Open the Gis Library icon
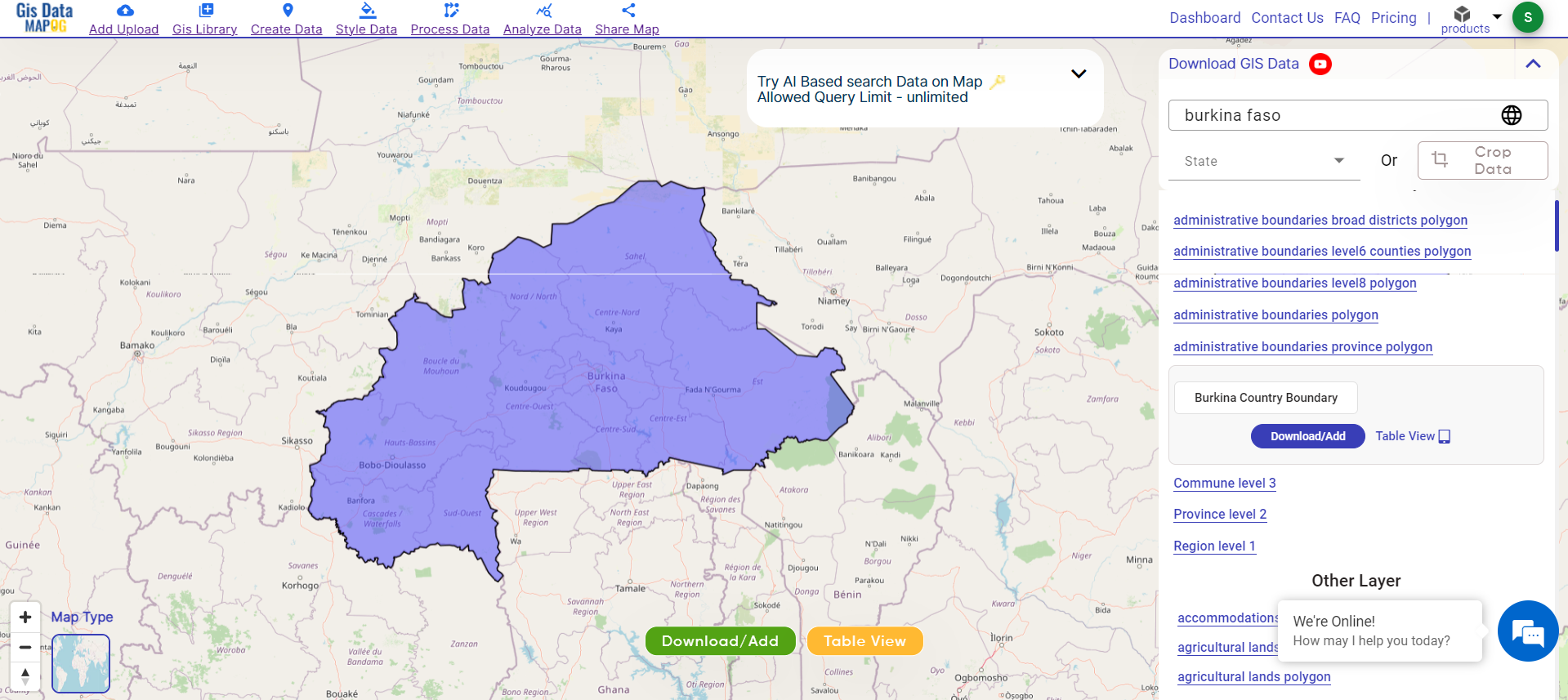Viewport: 1568px width, 700px height. click(x=205, y=11)
